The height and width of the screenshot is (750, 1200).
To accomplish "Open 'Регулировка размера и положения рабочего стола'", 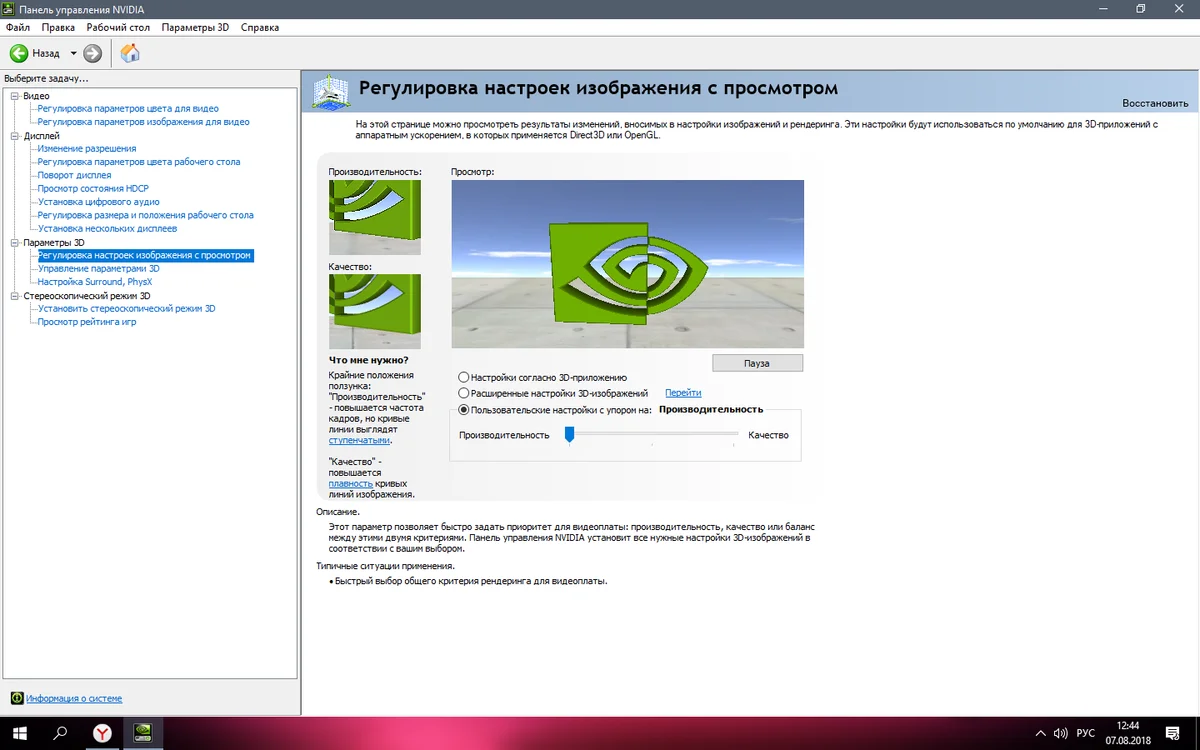I will pos(145,215).
